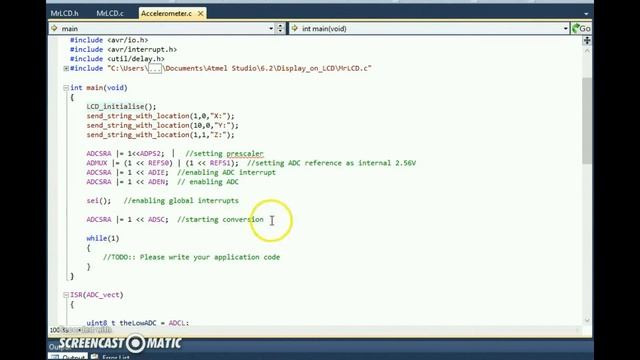Click the #include <util/delay.h> line
Screen dimensions: 640x360
[x=117, y=59]
